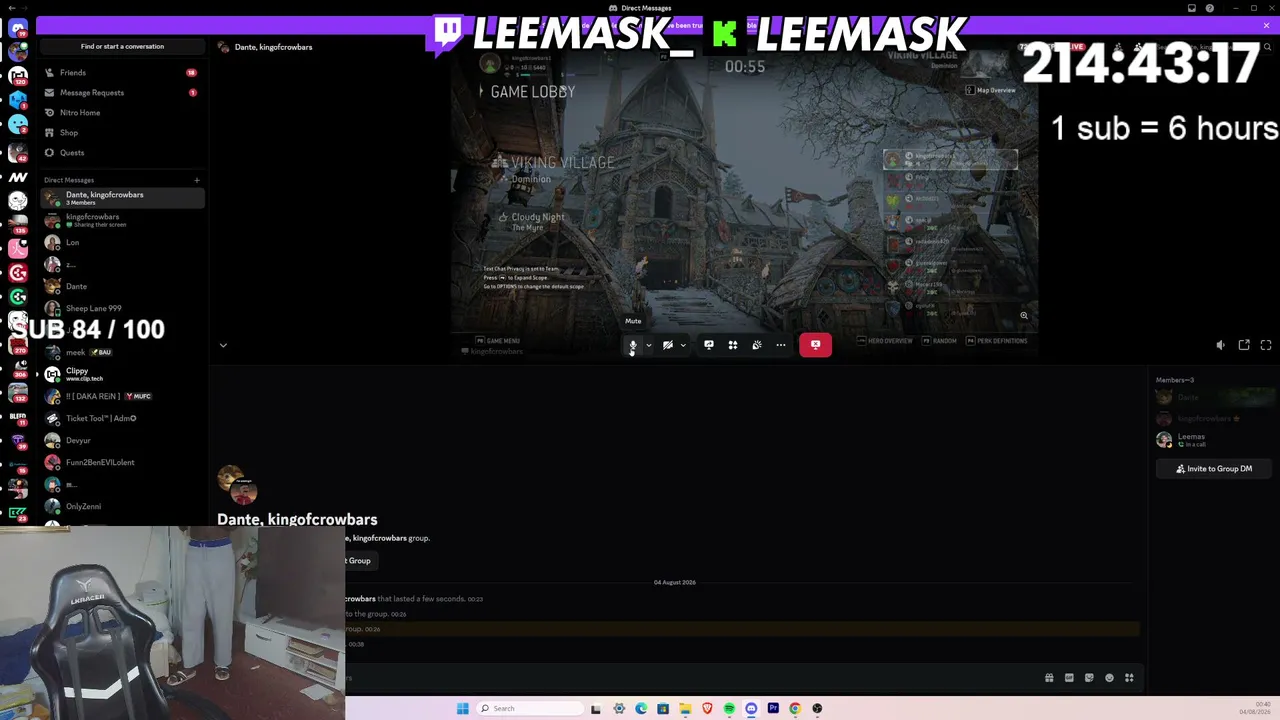Image resolution: width=1280 pixels, height=720 pixels.
Task: Open sticker picker in message bar
Action: tap(1089, 678)
